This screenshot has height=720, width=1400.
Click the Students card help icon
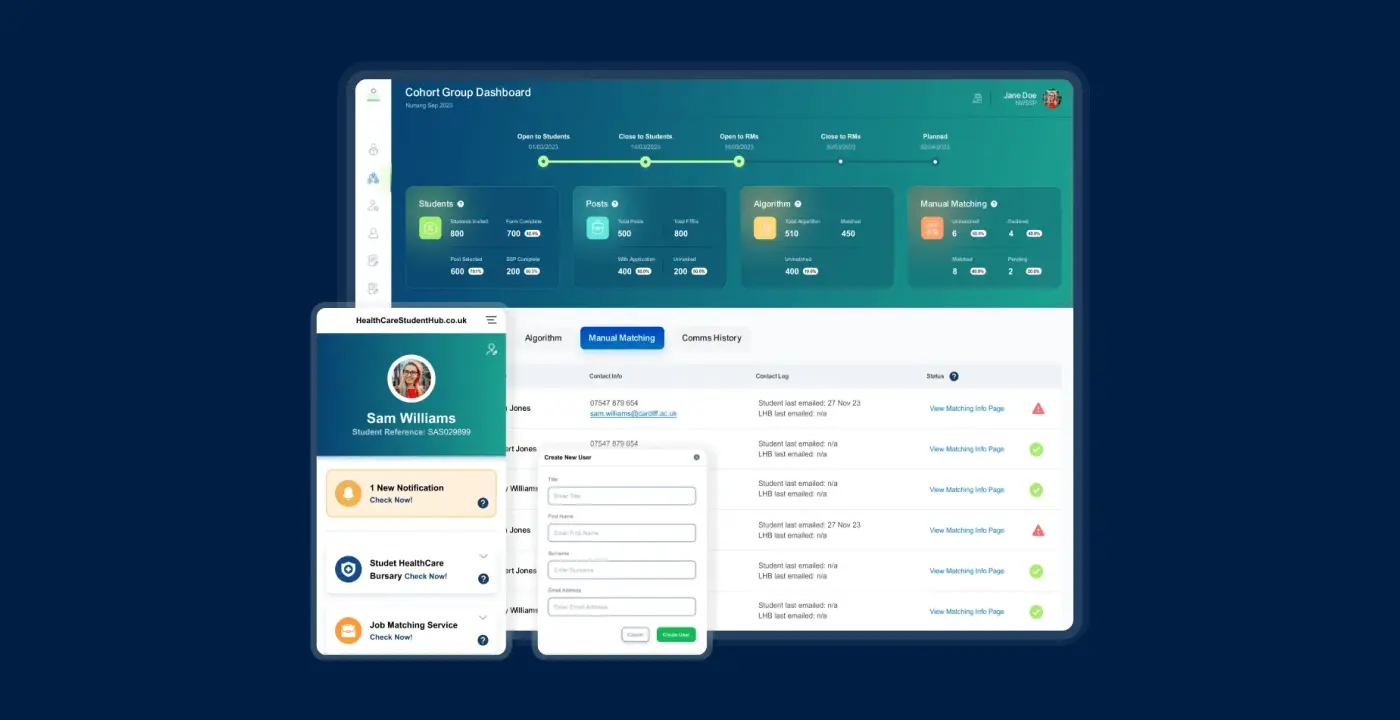click(461, 203)
